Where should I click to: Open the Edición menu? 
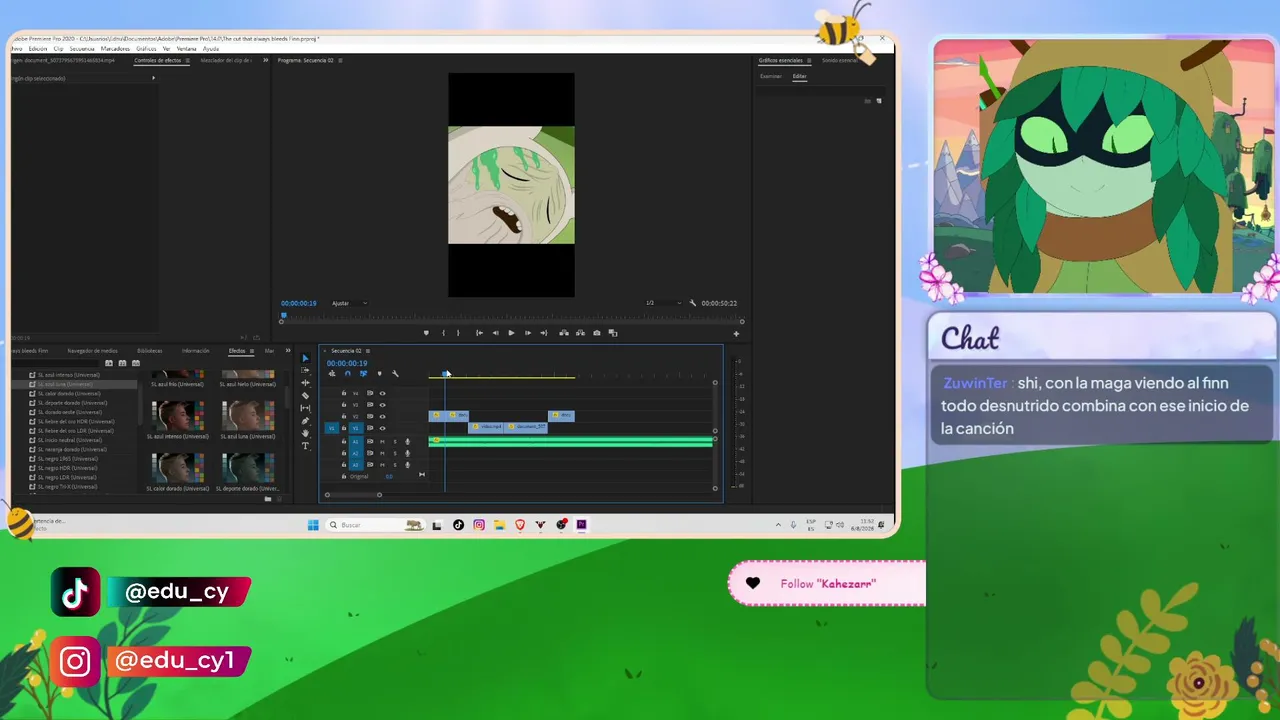point(38,48)
